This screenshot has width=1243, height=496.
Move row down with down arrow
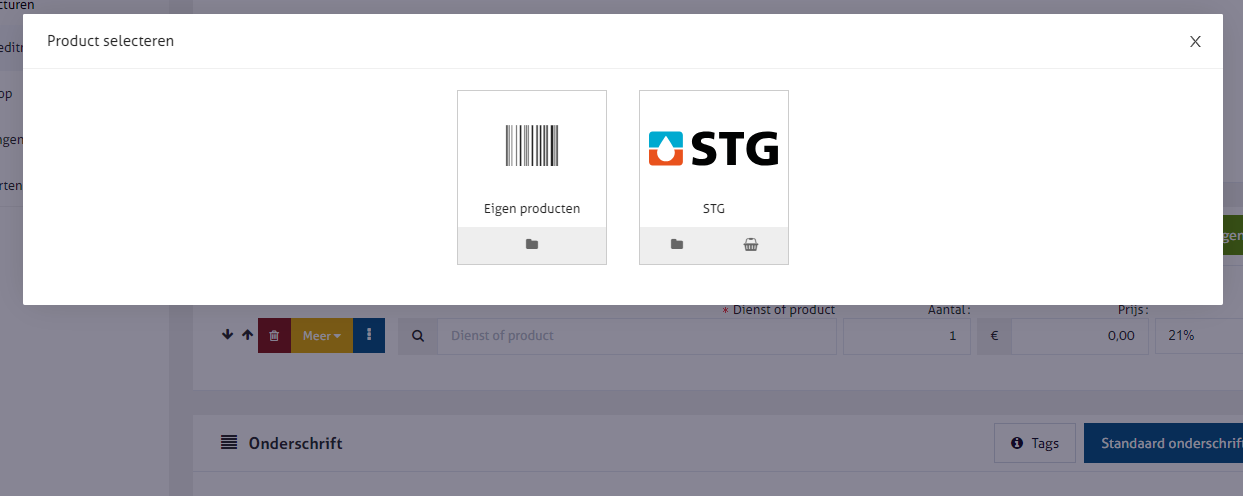[x=227, y=336]
